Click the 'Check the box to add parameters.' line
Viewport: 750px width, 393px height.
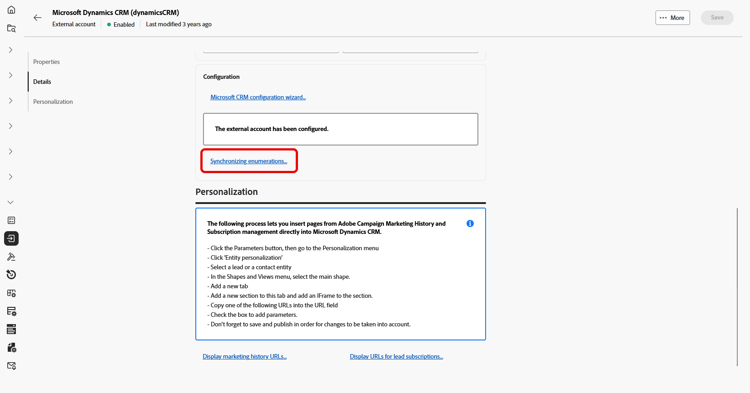(x=252, y=315)
